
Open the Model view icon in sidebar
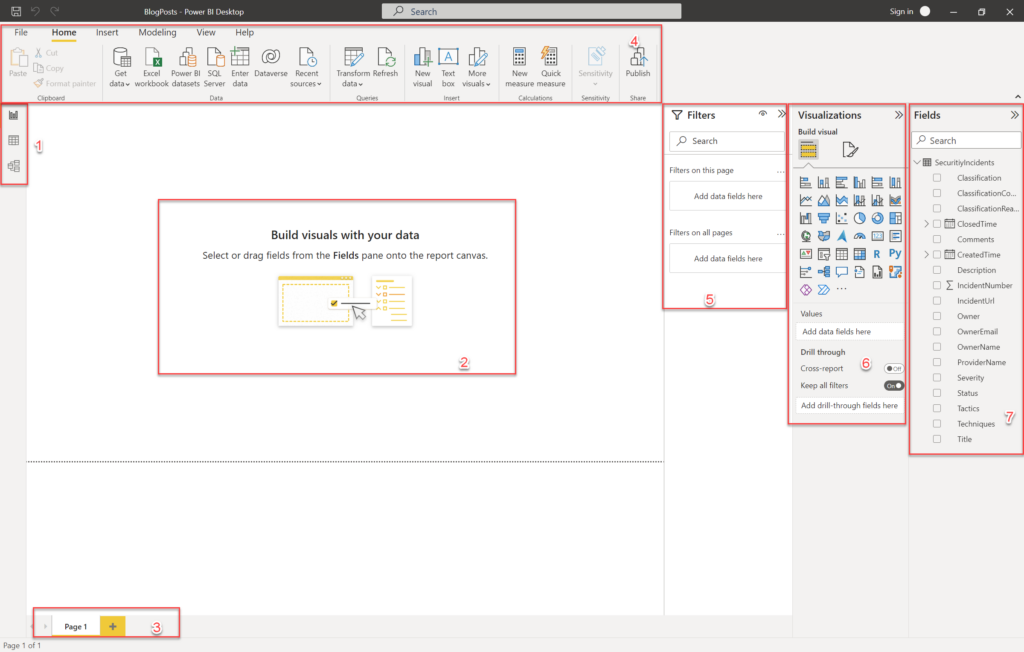13,166
